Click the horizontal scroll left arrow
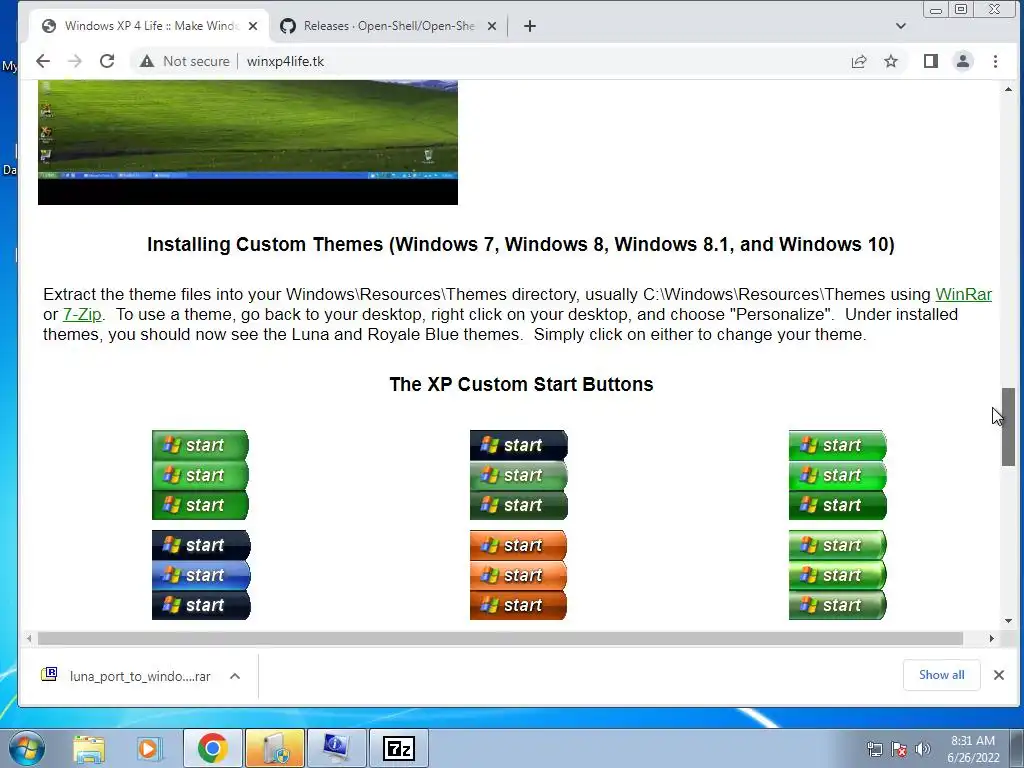 click(29, 638)
